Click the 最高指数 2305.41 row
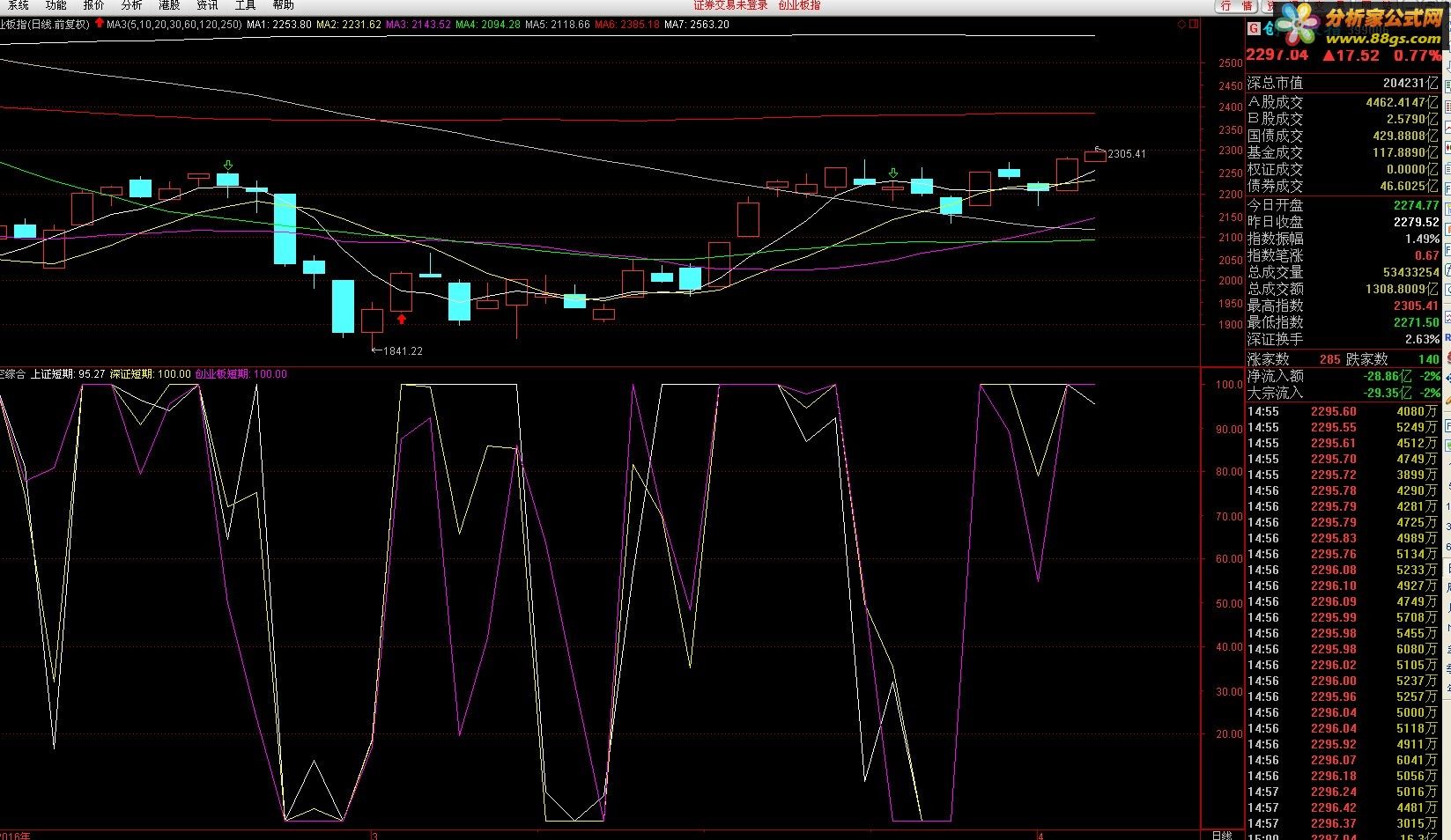Viewport: 1451px width, 840px height. pyautogui.click(x=1344, y=306)
